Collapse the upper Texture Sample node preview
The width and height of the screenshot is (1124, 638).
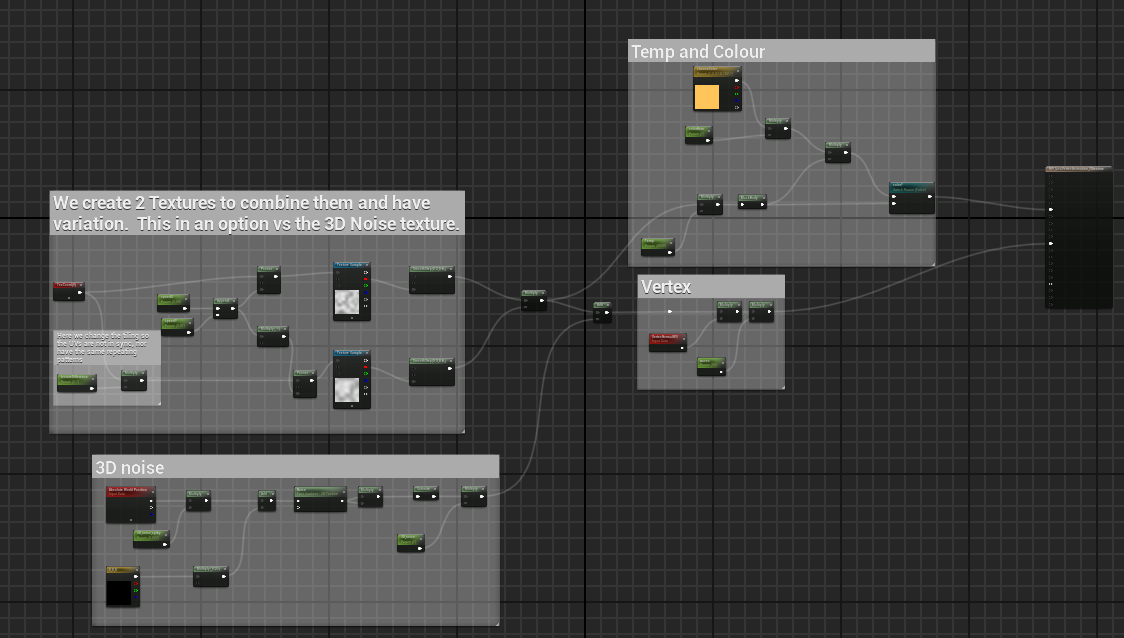pyautogui.click(x=352, y=319)
